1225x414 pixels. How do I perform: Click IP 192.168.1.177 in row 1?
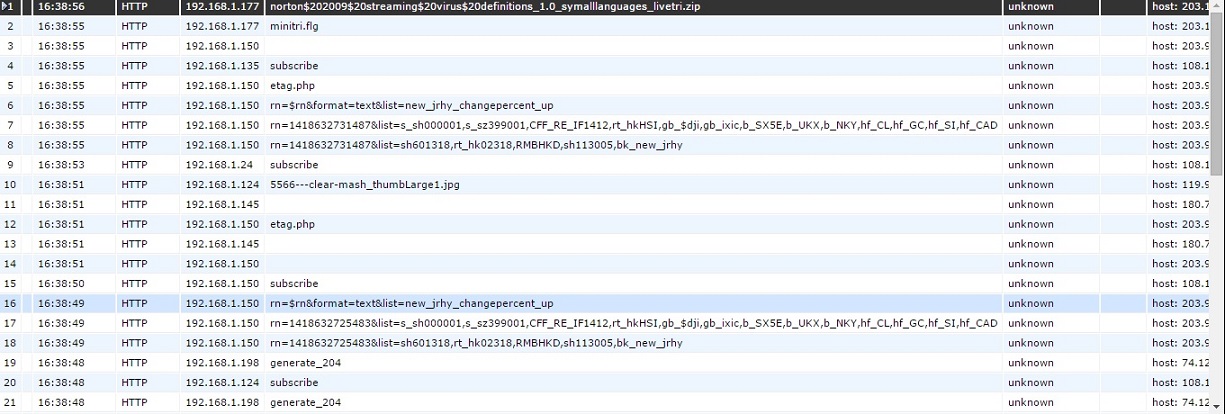point(222,6)
